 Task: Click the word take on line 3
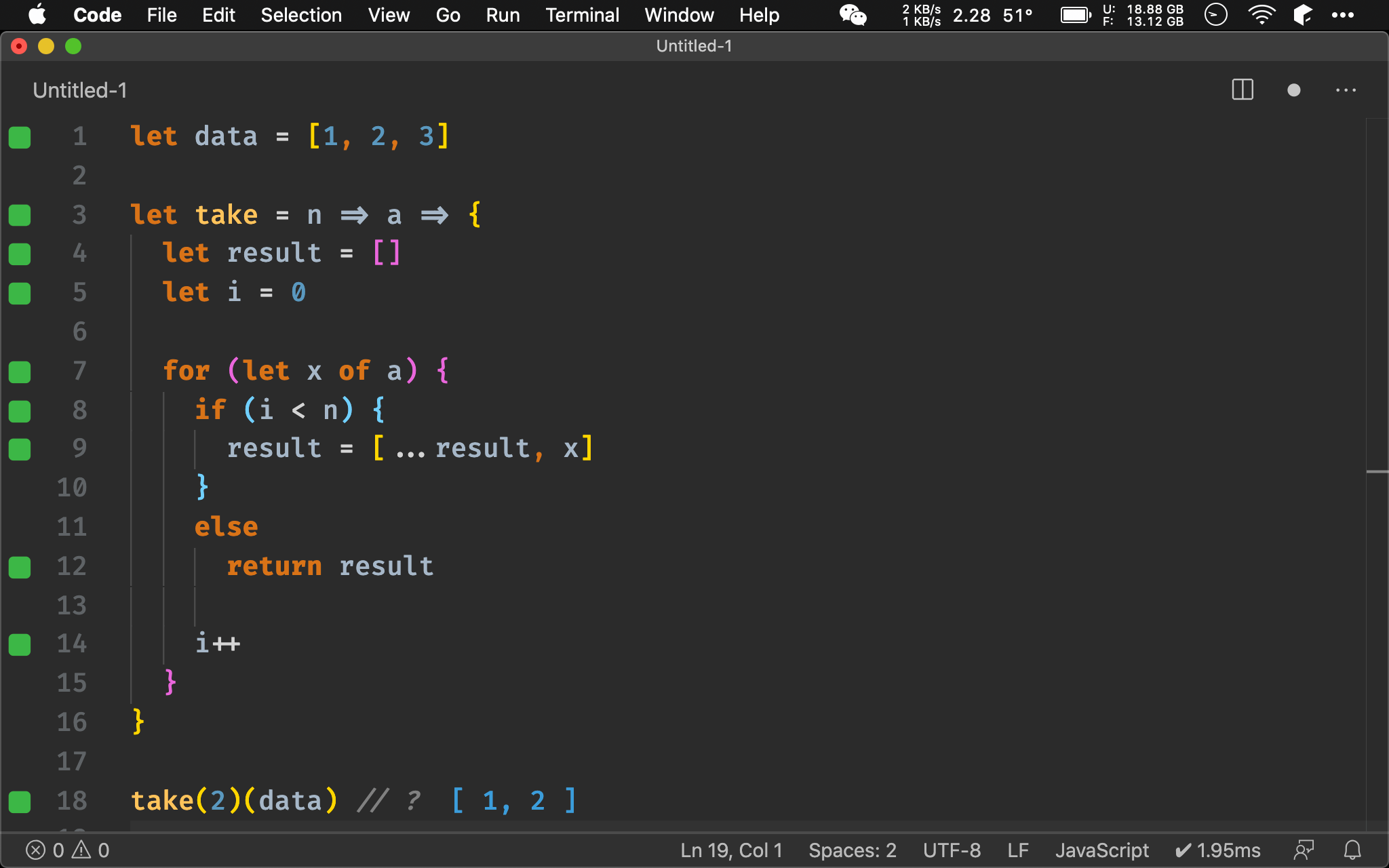coord(227,215)
